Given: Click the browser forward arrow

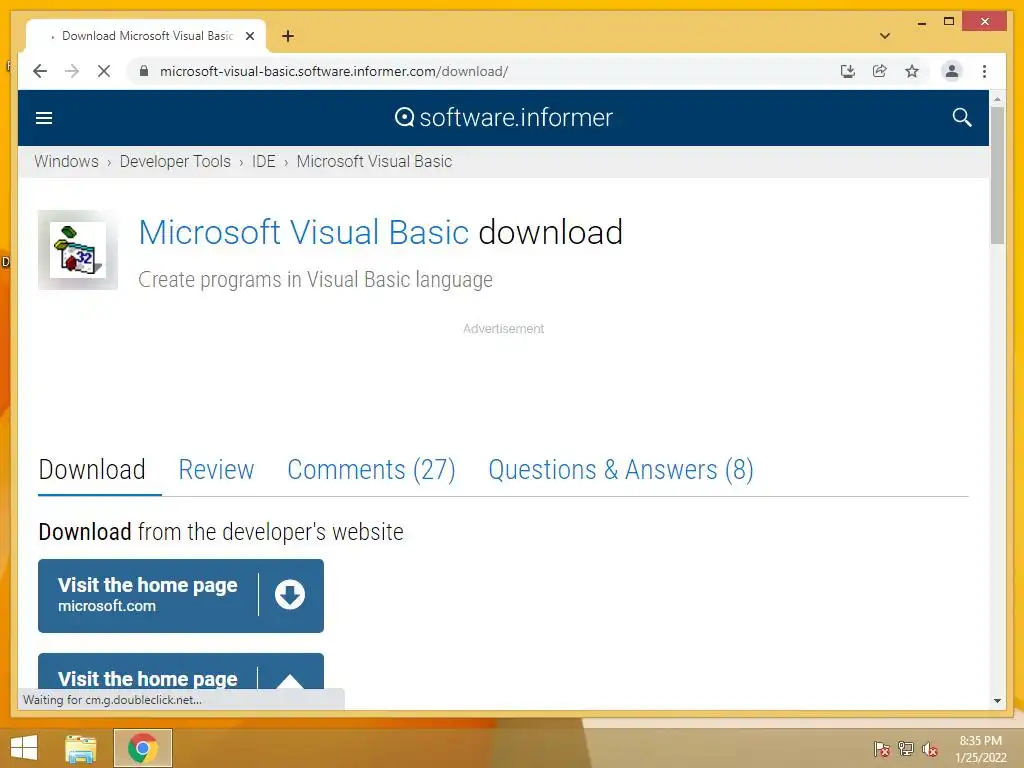Looking at the screenshot, I should pos(72,71).
